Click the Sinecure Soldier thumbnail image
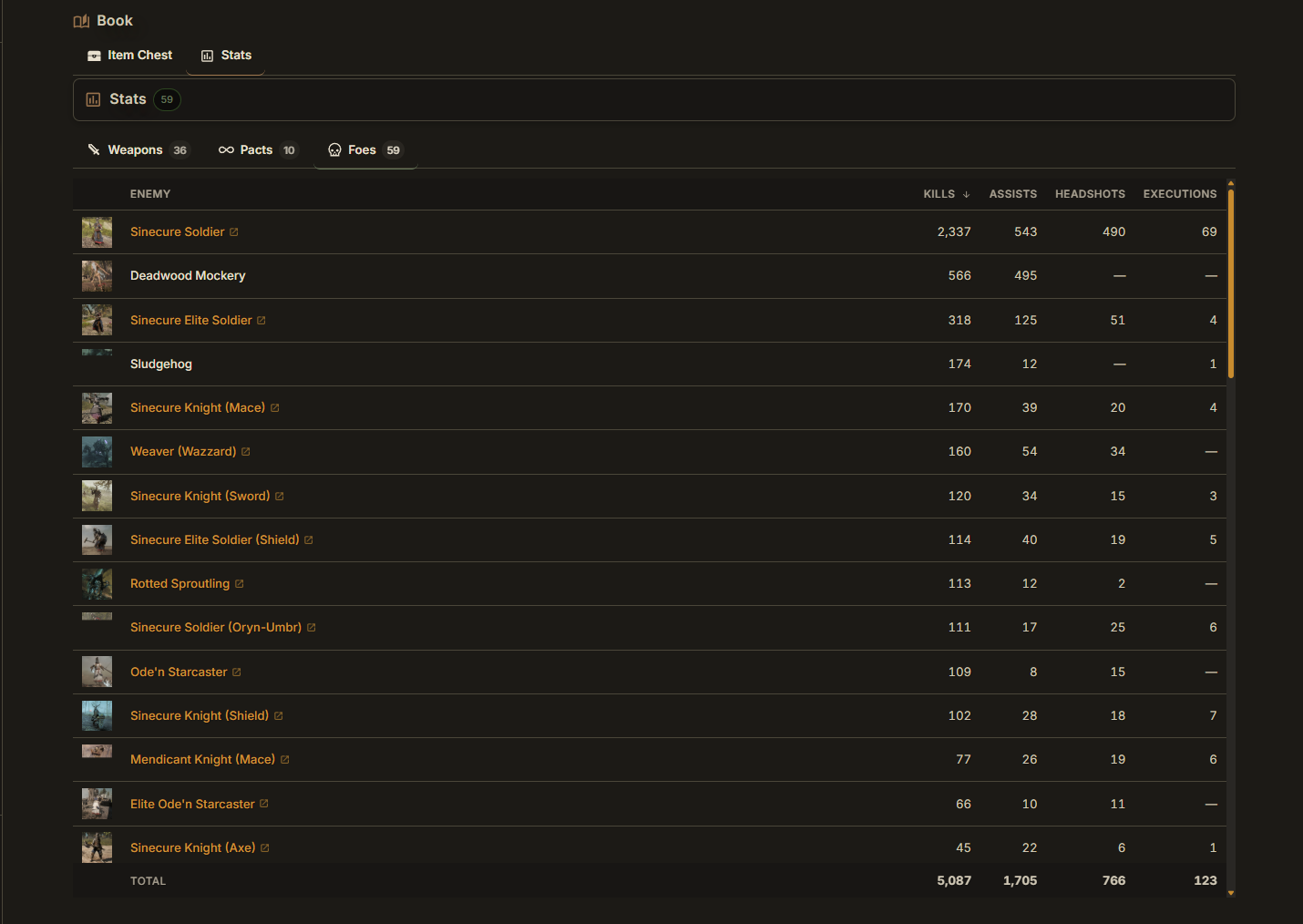The height and width of the screenshot is (924, 1303). point(97,232)
